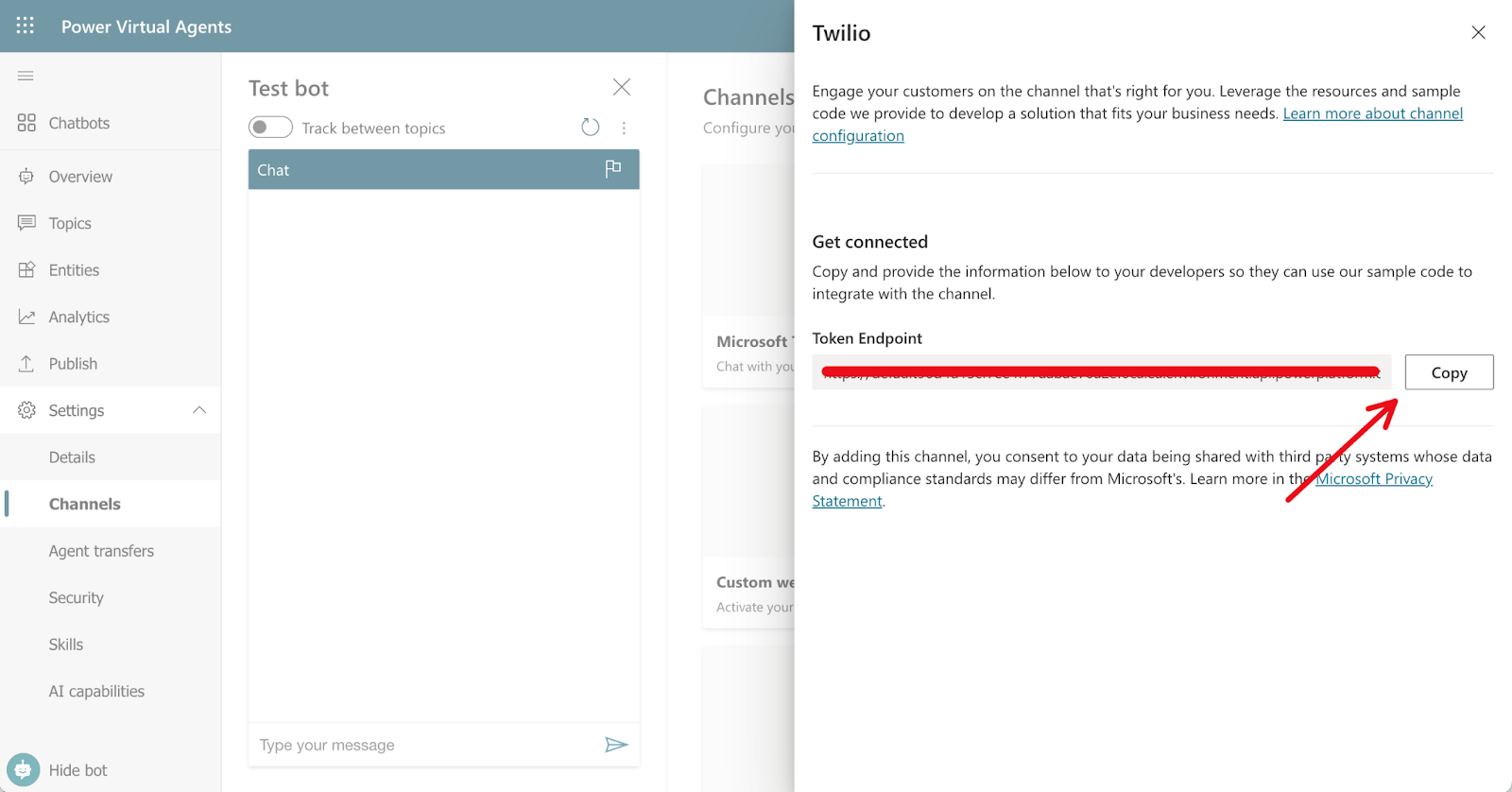Toggle Track between topics switch
1512x792 pixels.
point(270,128)
